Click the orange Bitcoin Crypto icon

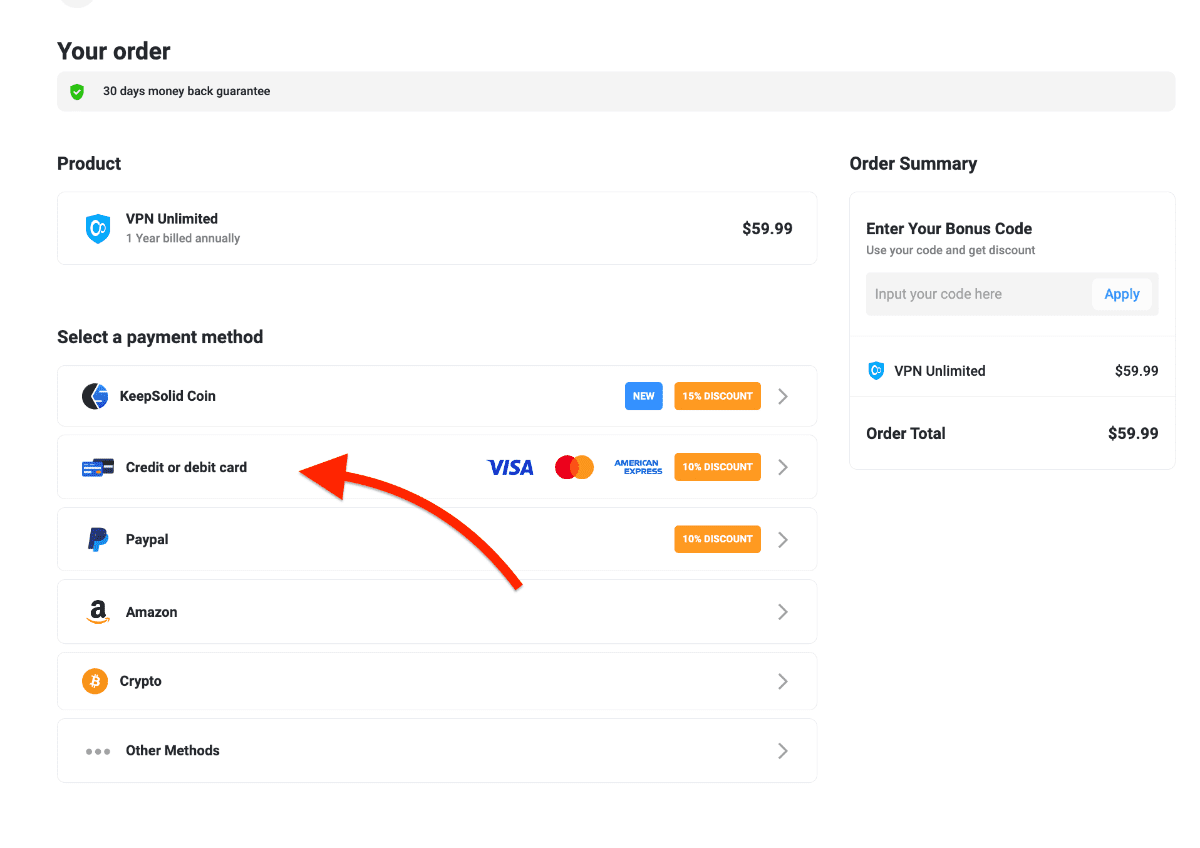tap(95, 681)
